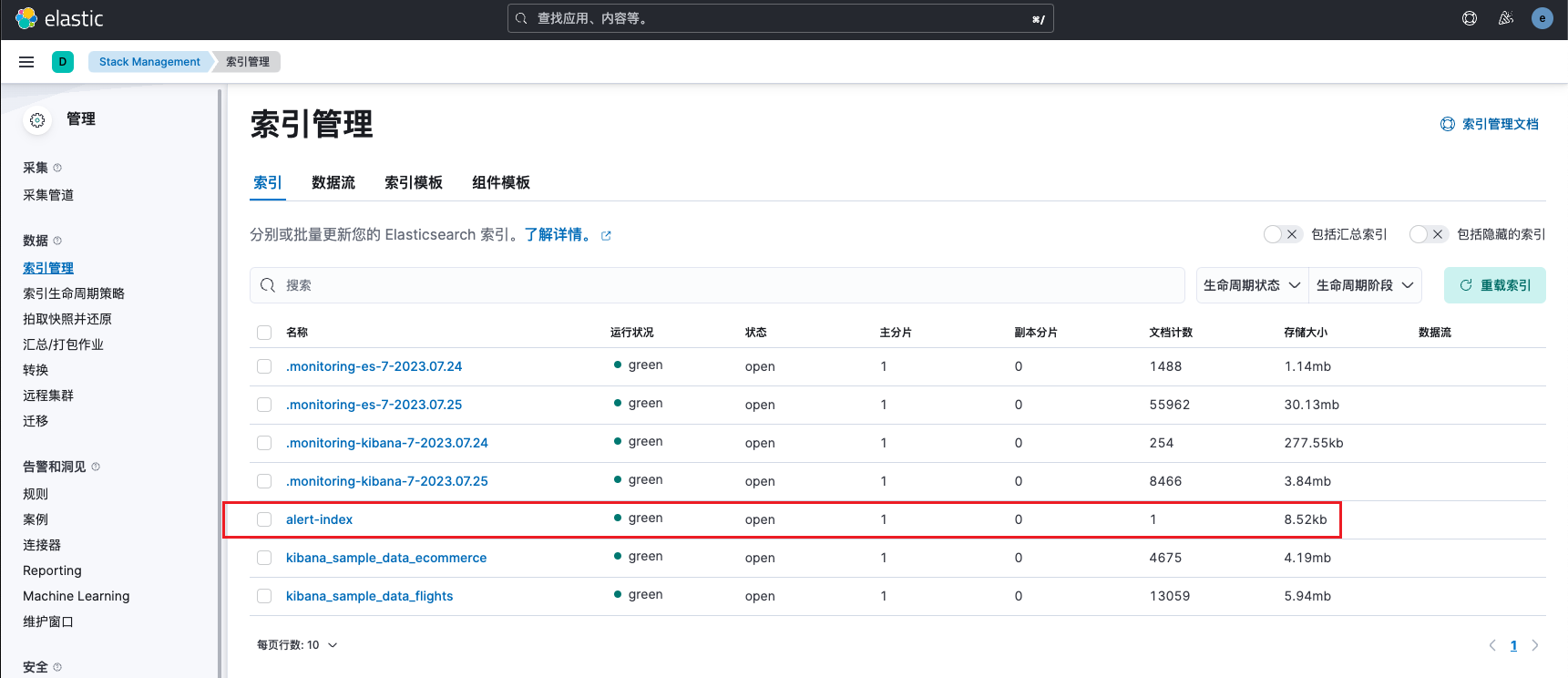Click Stack Management breadcrumb
The height and width of the screenshot is (678, 1568).
click(149, 62)
